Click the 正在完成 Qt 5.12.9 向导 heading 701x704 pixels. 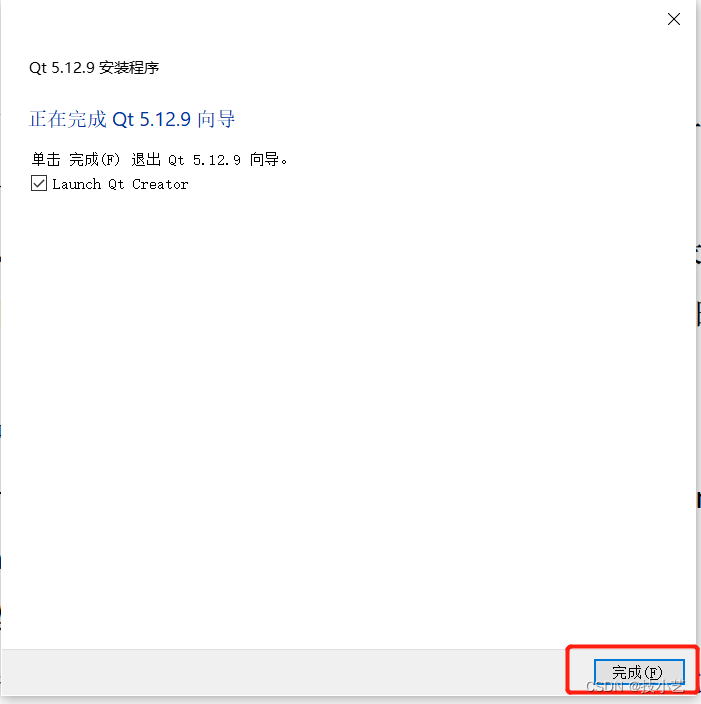pos(132,119)
